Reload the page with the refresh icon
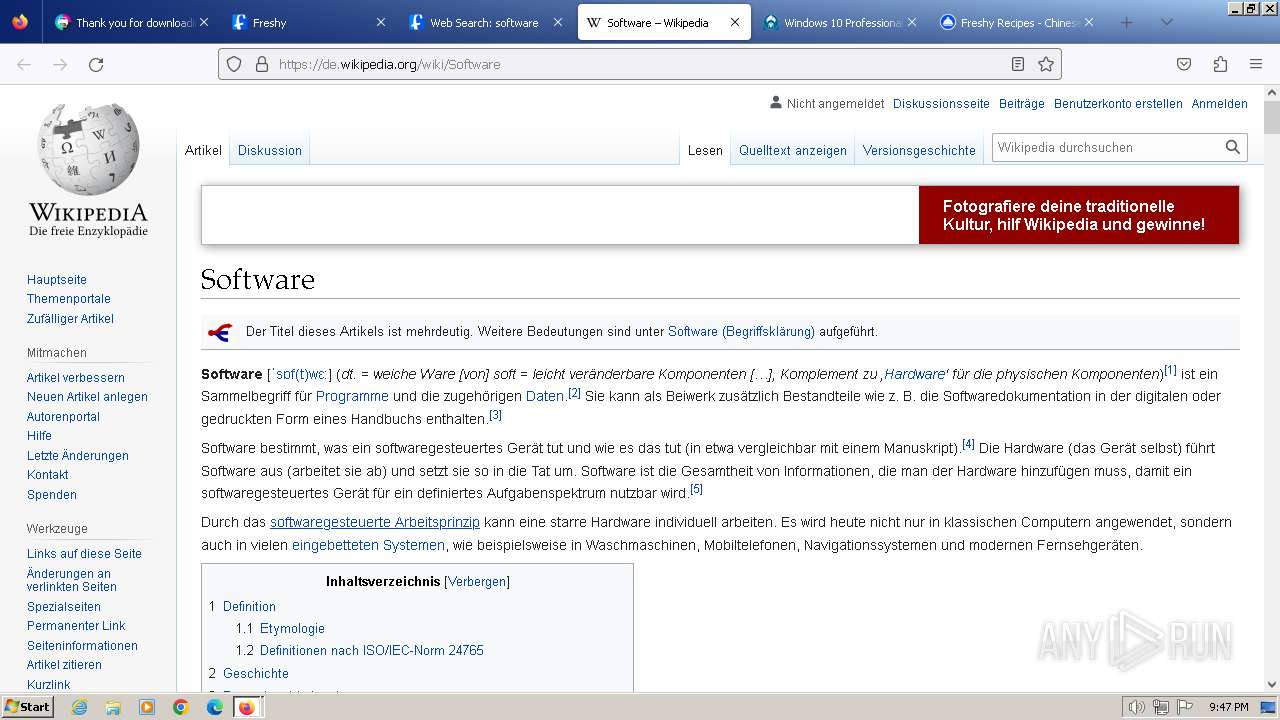1280x720 pixels. 96,64
